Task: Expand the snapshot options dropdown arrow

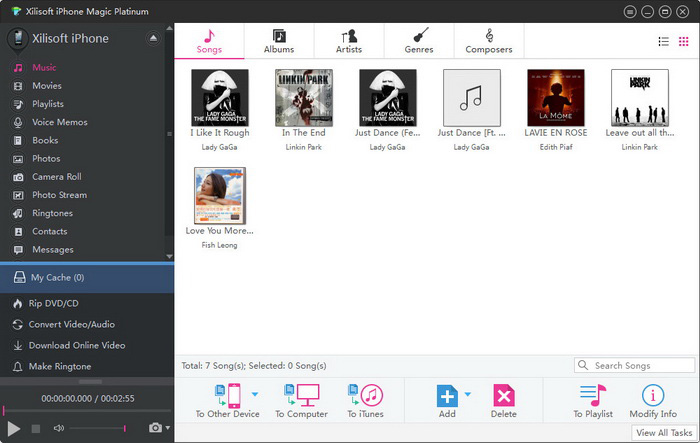Action: pos(167,428)
